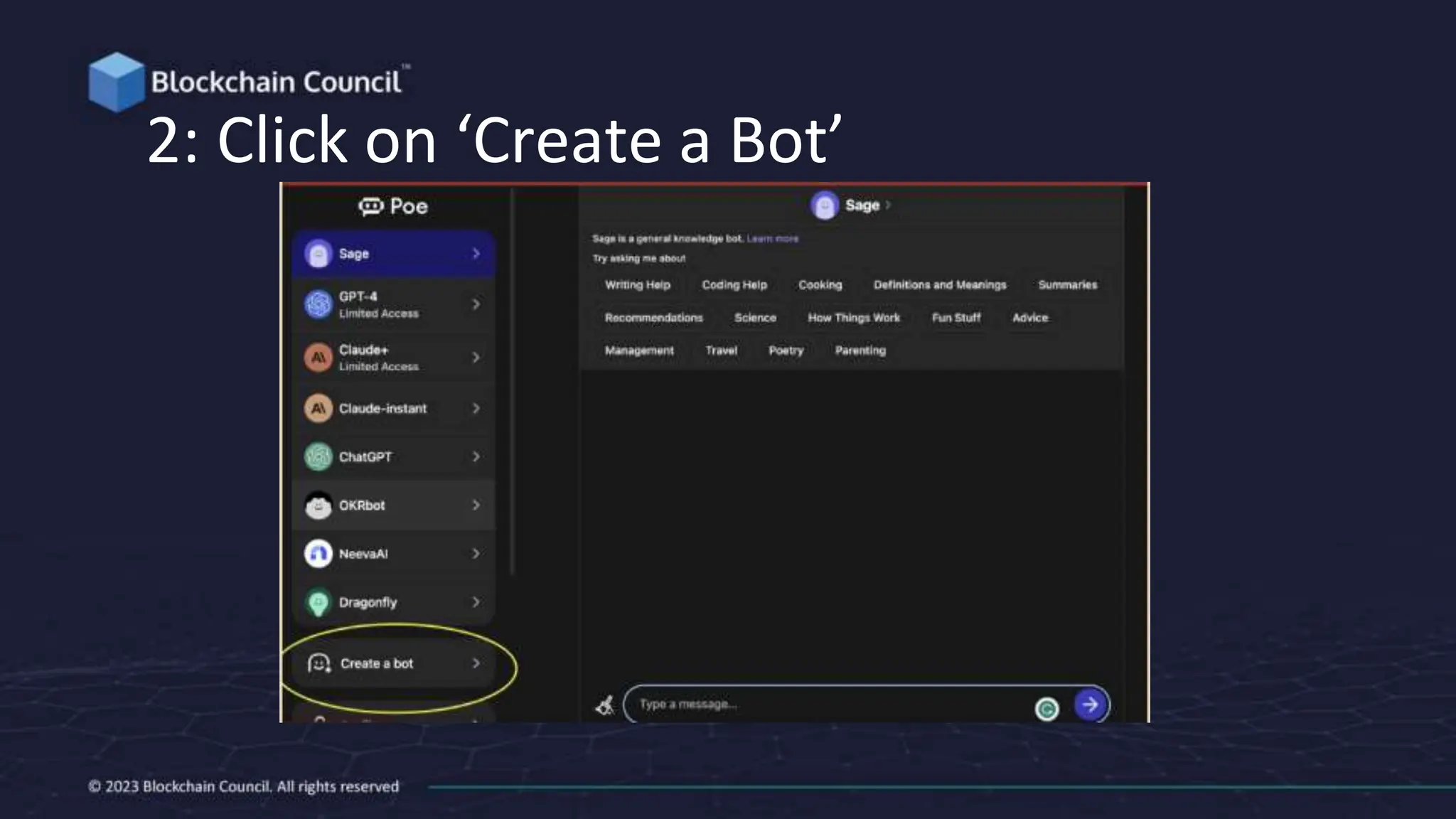Click the Poe logo icon
1456x819 pixels.
370,206
